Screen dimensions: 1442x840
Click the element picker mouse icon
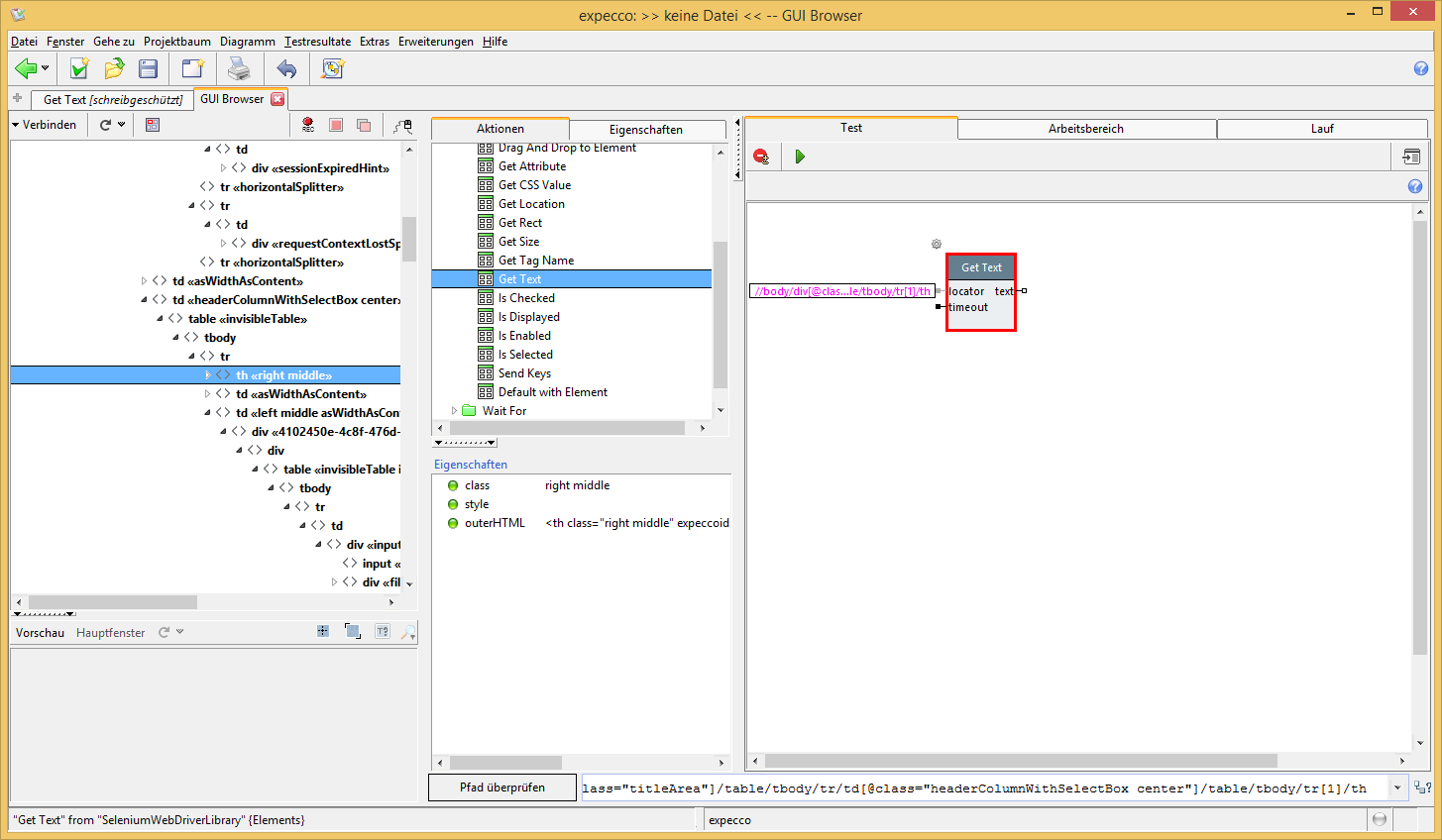[403, 125]
